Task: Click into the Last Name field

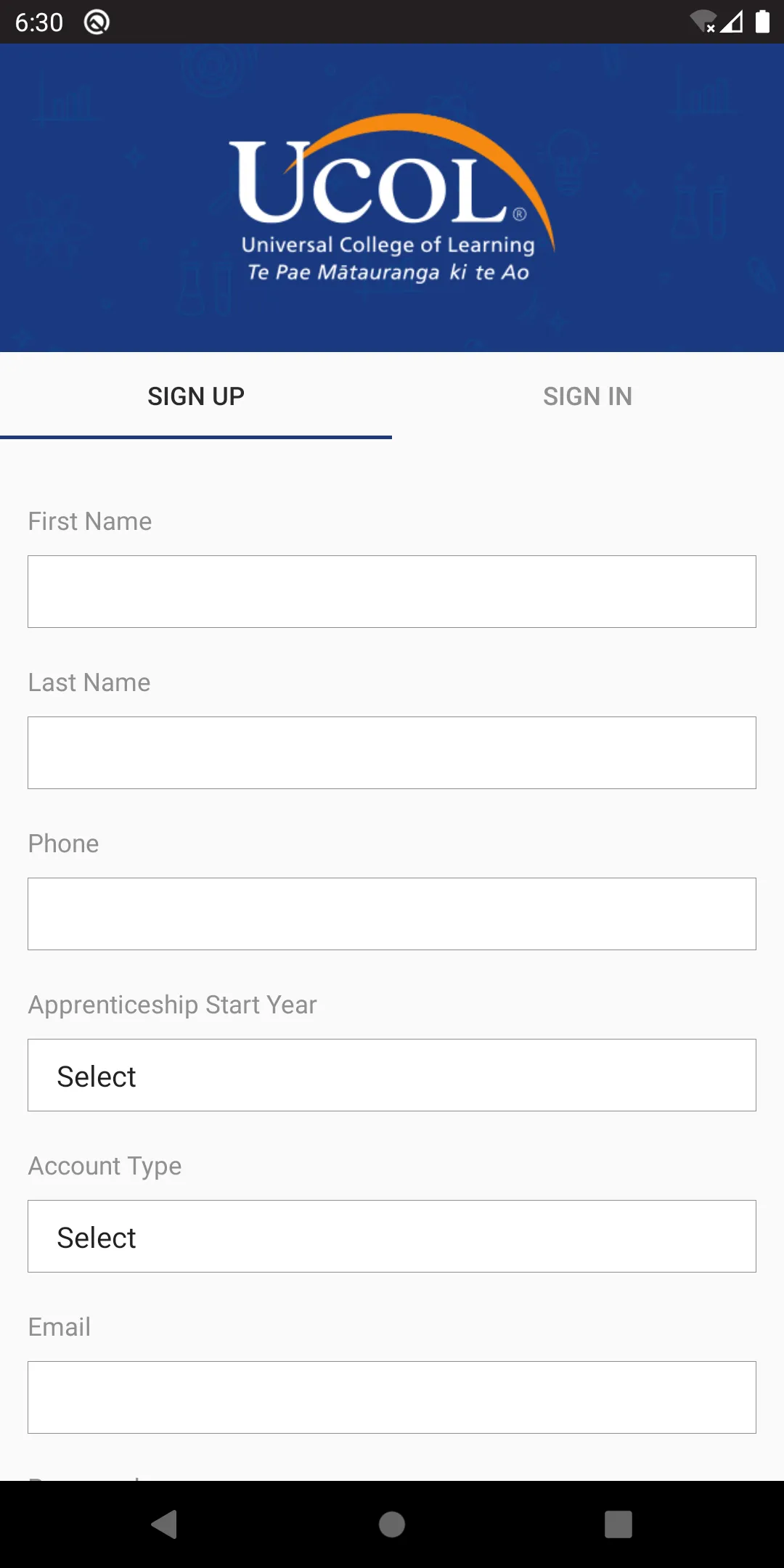Action: click(392, 753)
